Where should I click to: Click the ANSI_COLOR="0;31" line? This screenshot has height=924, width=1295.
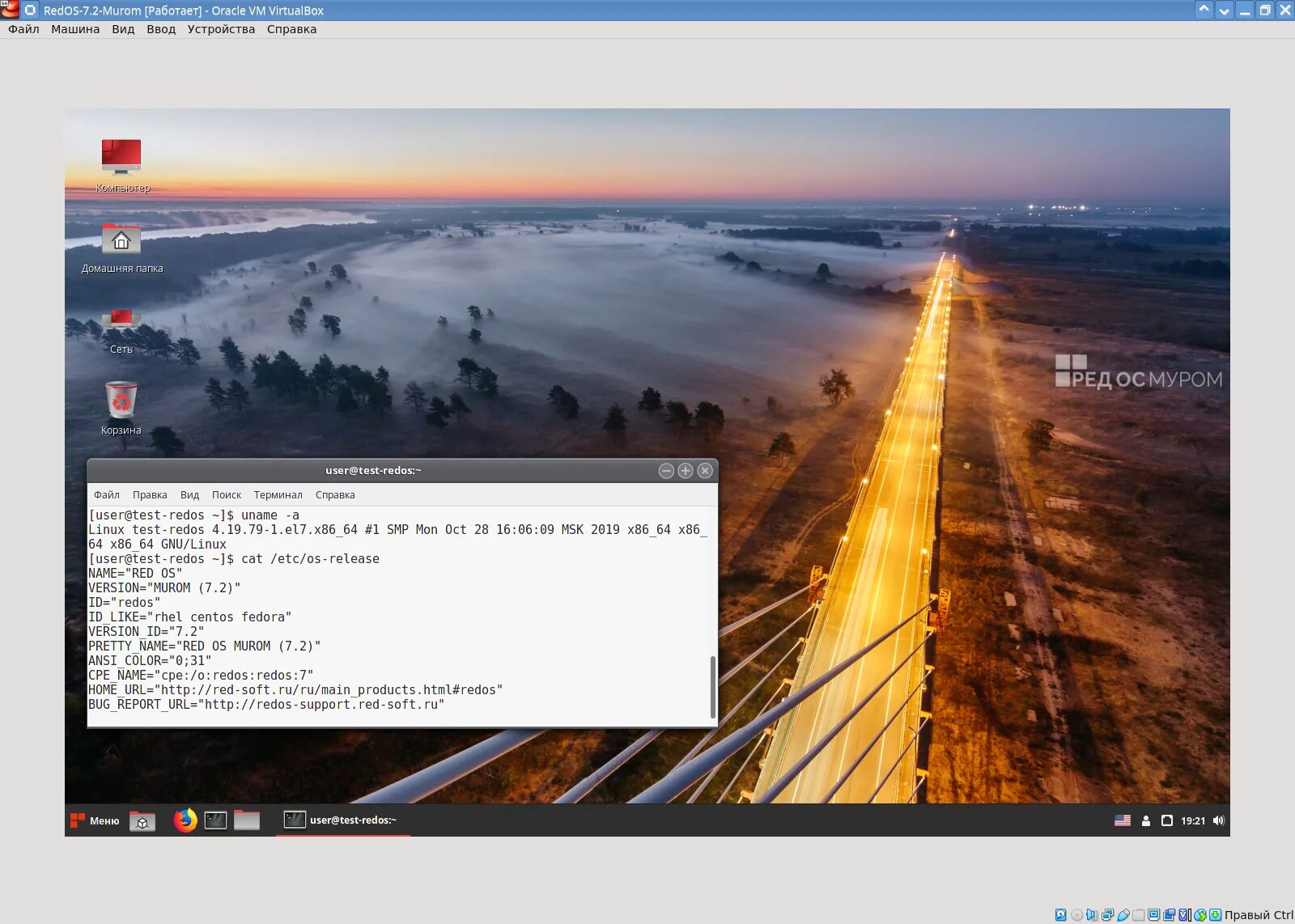coord(150,661)
